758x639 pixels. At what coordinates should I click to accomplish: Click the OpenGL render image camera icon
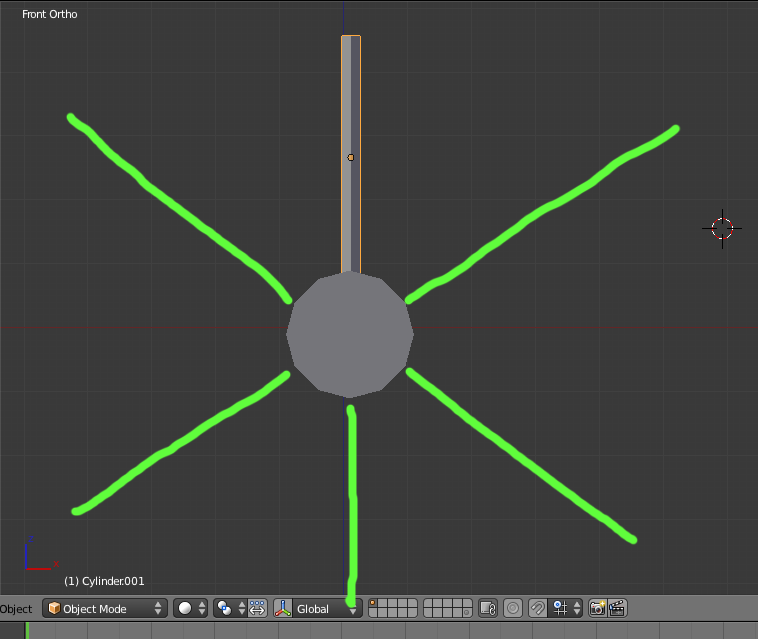598,608
